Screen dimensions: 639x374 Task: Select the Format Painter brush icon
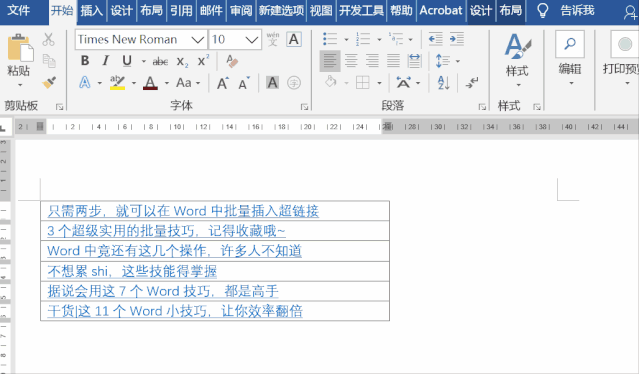coord(49,83)
